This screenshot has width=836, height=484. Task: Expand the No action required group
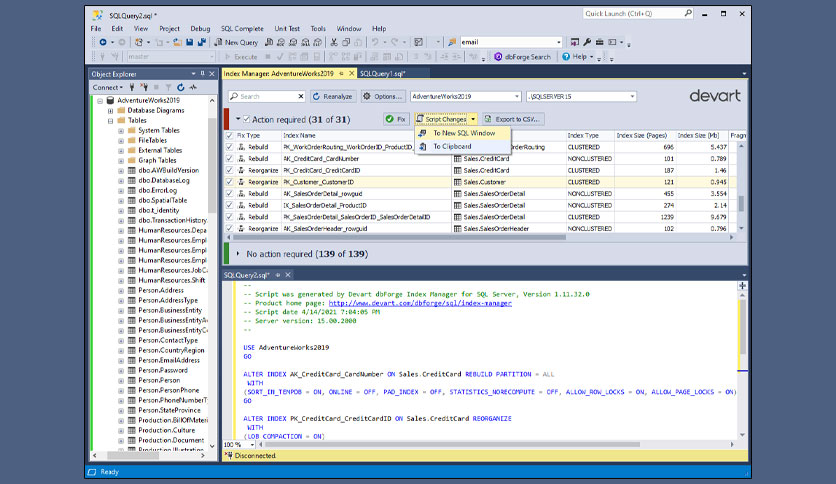coord(238,254)
